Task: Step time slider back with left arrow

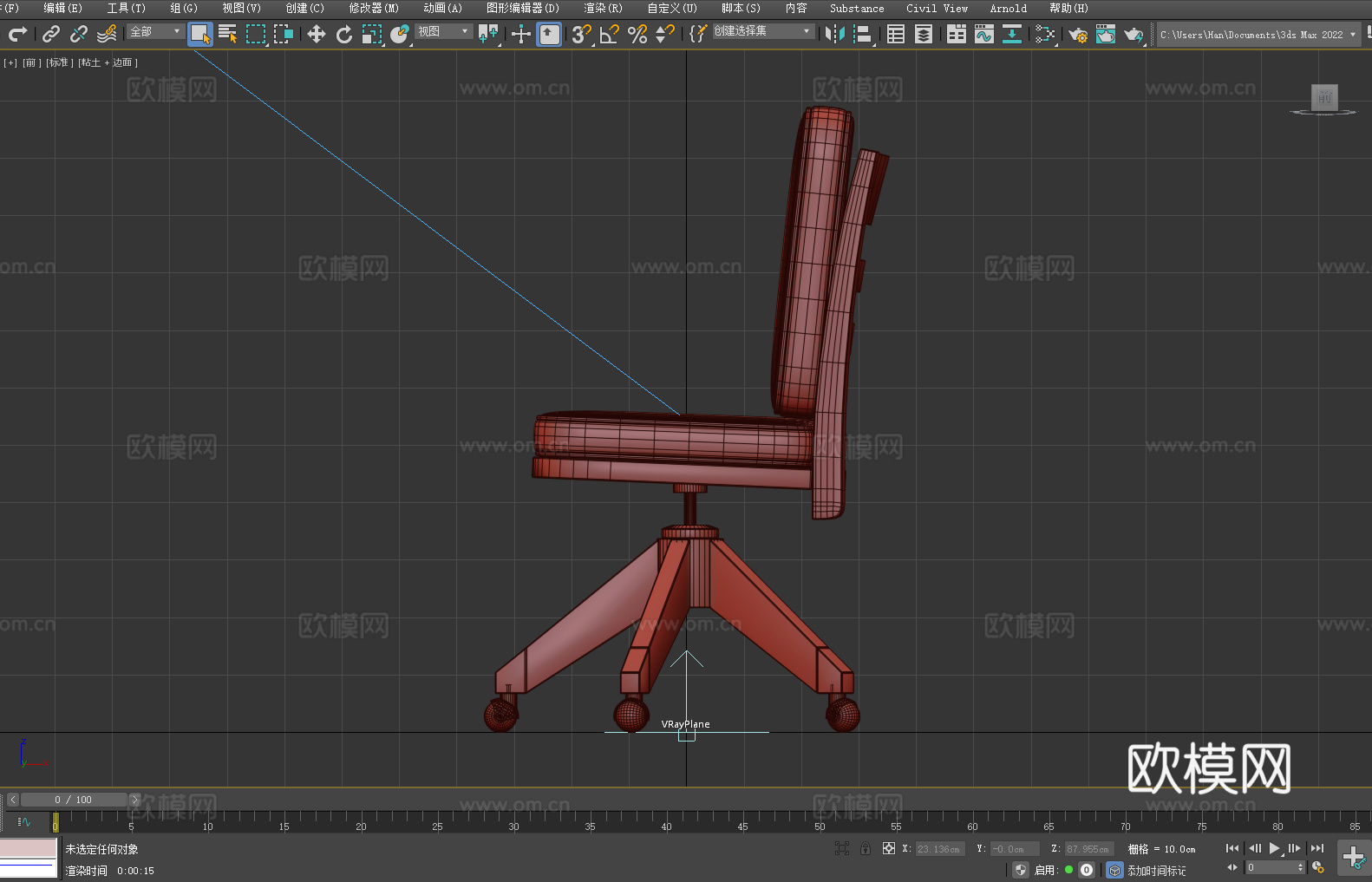Action: coord(12,800)
